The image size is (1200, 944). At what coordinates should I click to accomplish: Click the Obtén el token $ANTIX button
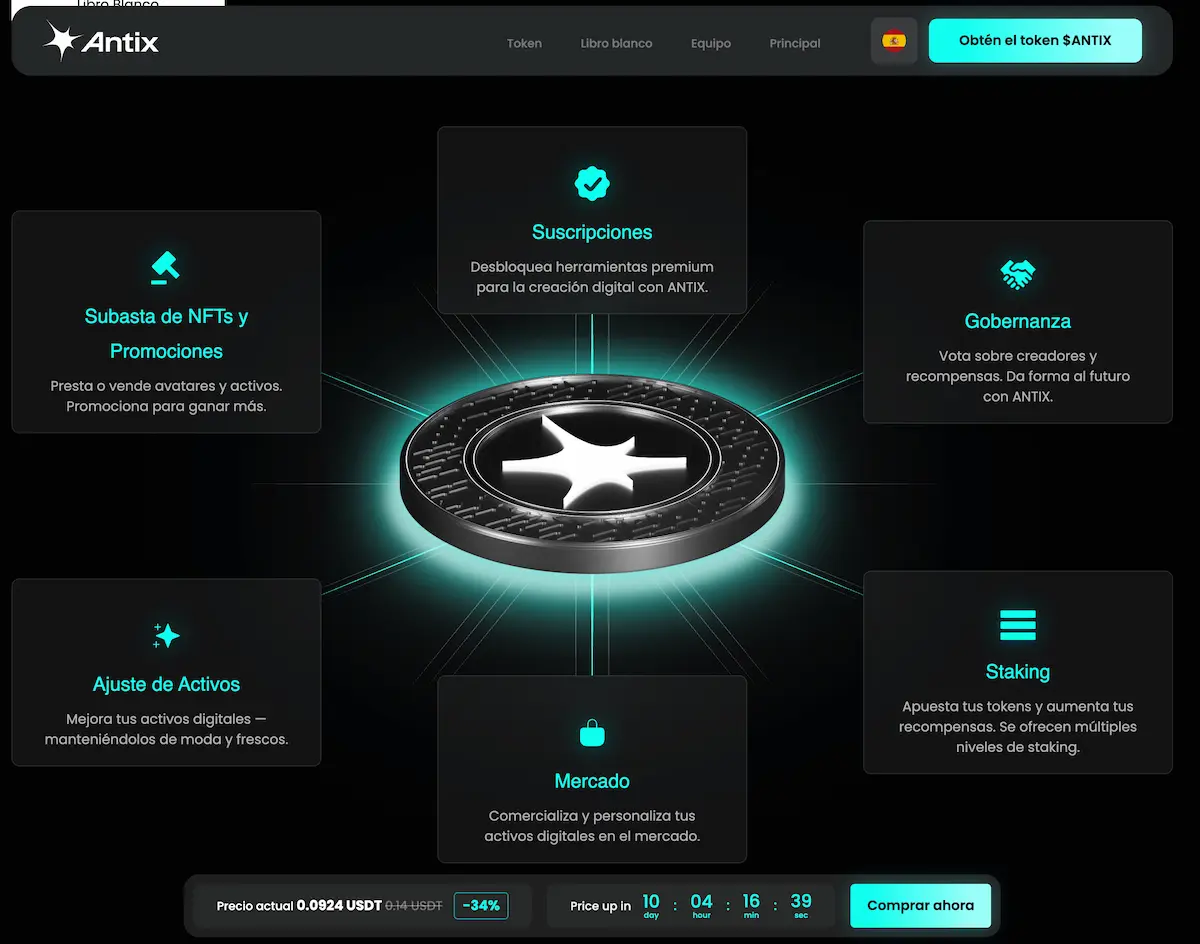click(x=1035, y=41)
